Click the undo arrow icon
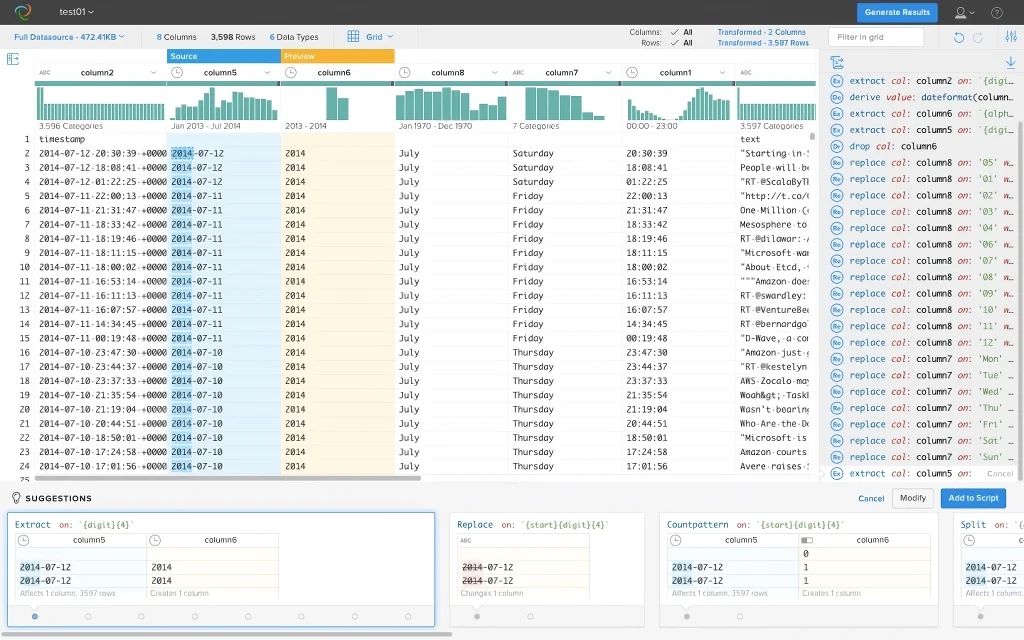The height and width of the screenshot is (640, 1024). (959, 37)
